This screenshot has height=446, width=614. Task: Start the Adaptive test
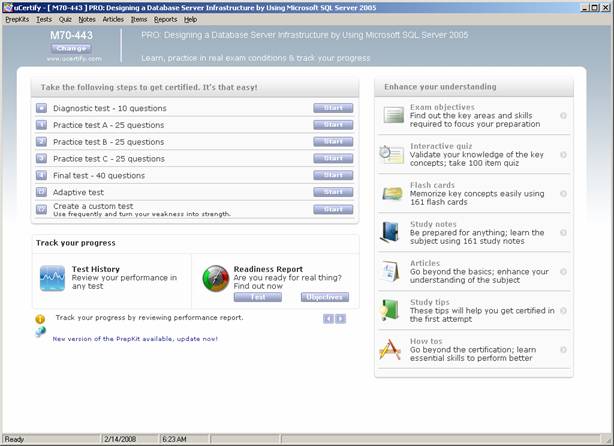[x=333, y=192]
